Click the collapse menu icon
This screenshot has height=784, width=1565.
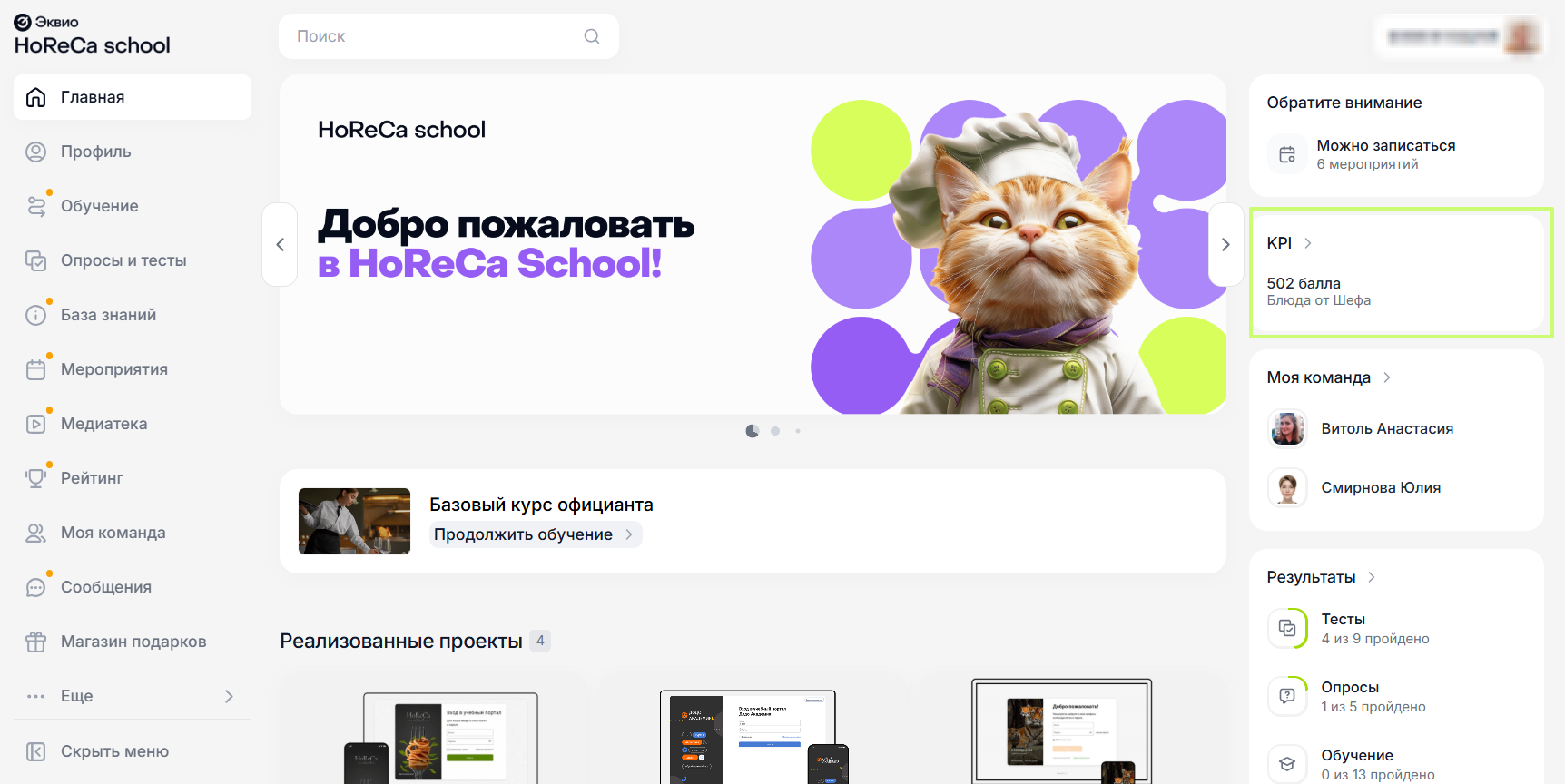click(x=35, y=751)
